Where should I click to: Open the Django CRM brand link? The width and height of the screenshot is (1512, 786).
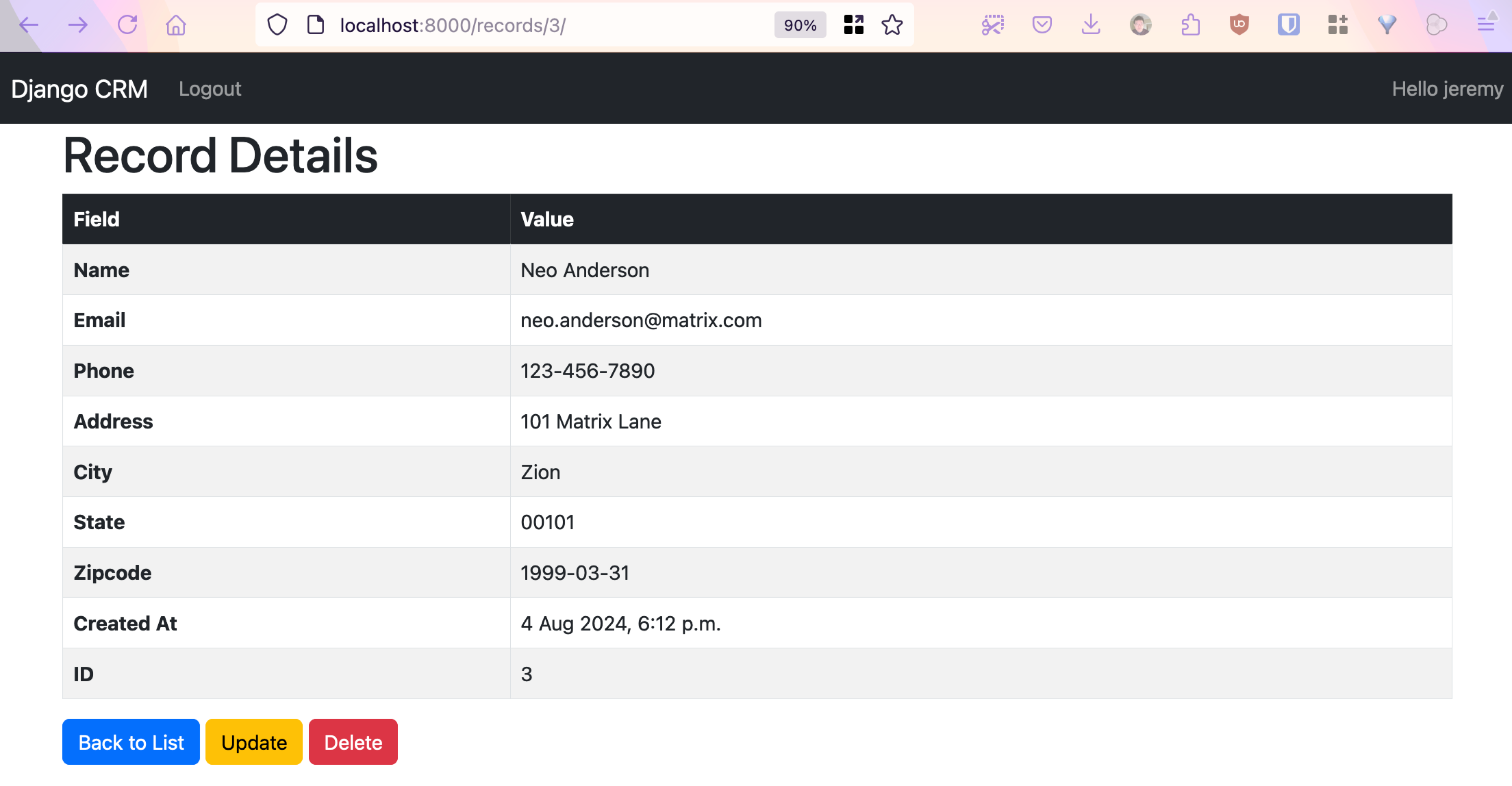(79, 89)
